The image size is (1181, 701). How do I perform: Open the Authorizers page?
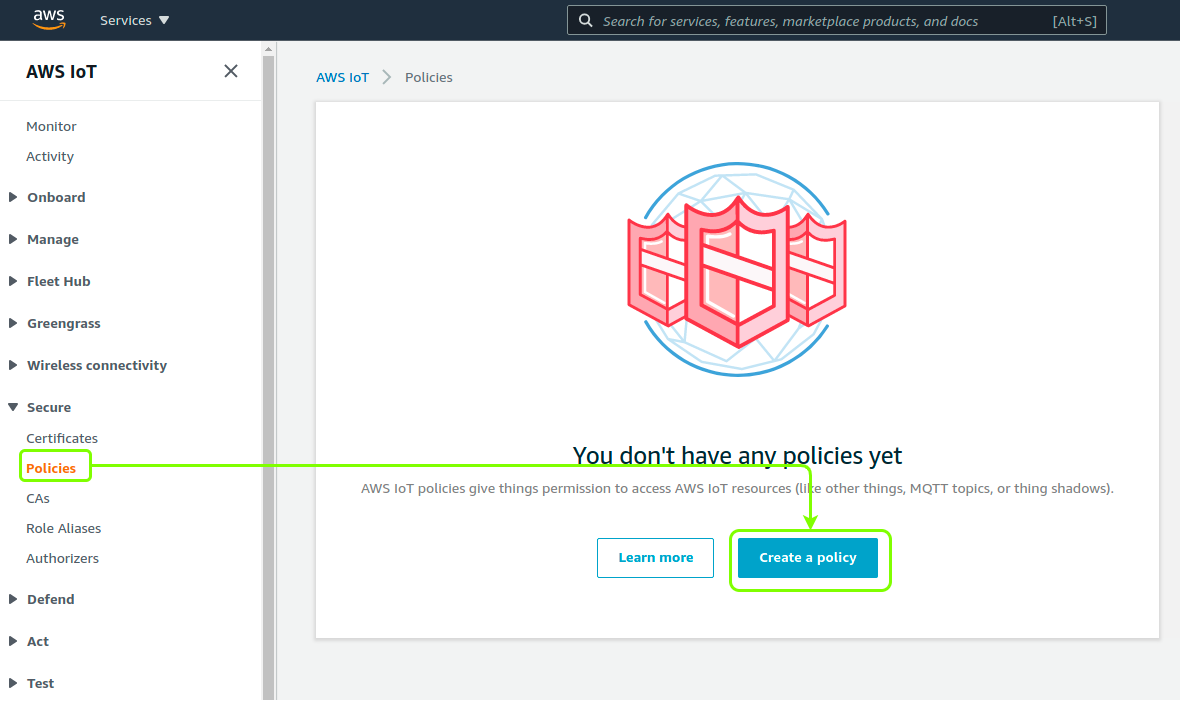coord(63,559)
